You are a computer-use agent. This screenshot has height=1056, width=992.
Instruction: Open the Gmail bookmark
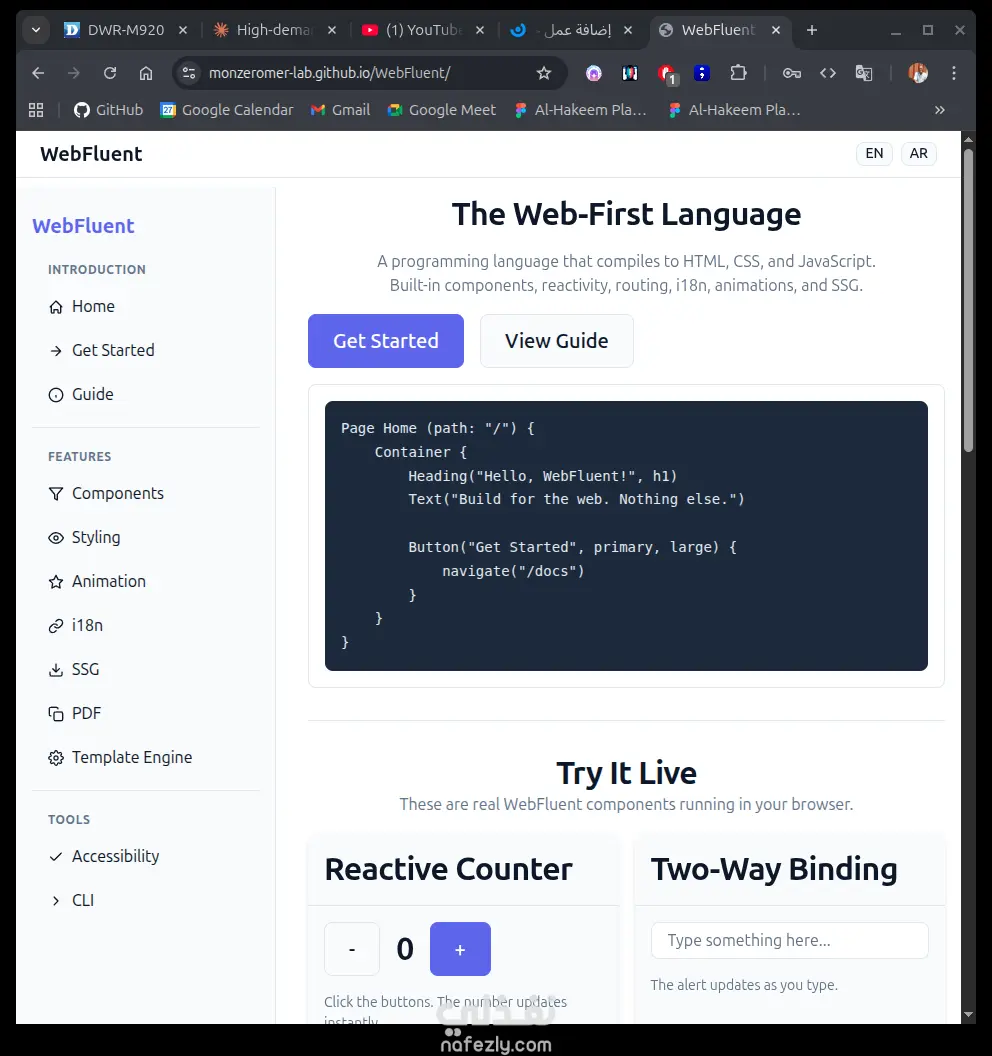click(341, 110)
